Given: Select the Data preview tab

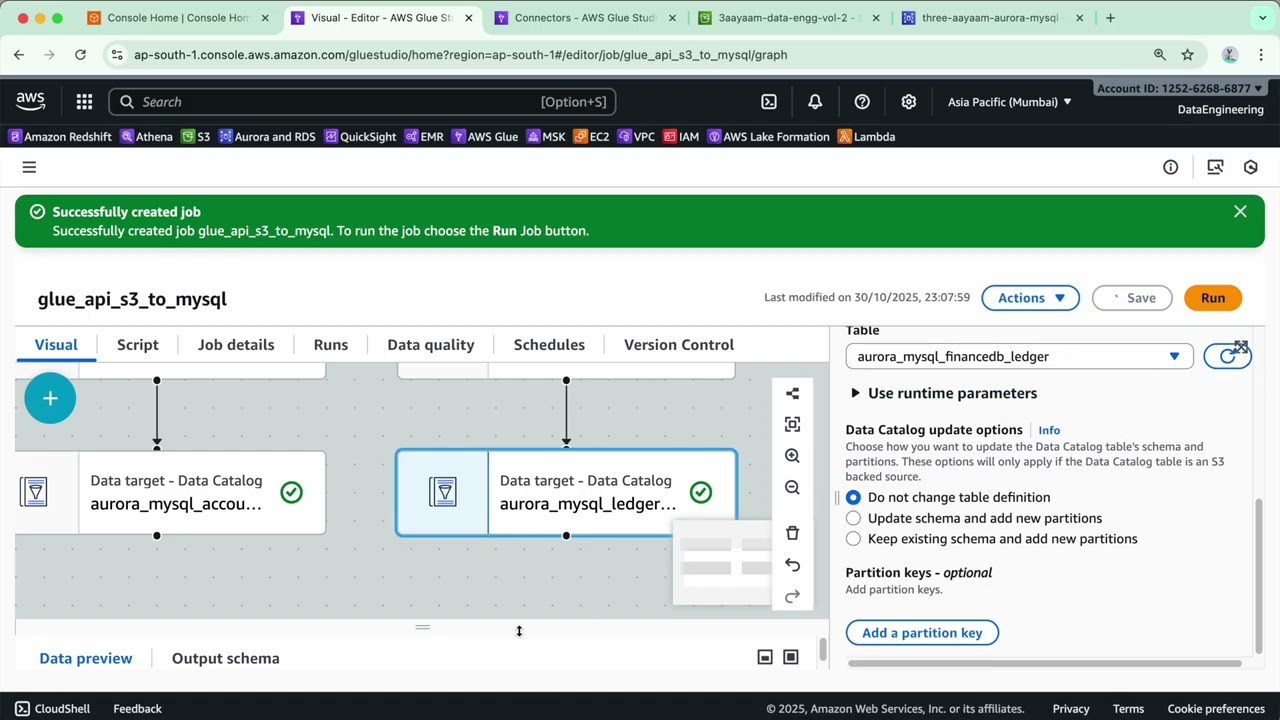Looking at the screenshot, I should tap(86, 658).
